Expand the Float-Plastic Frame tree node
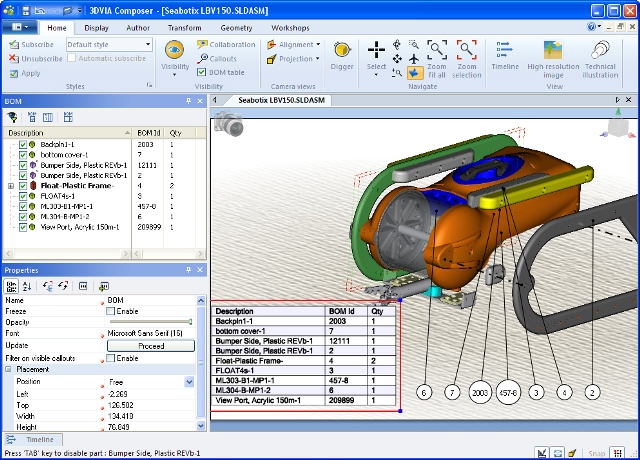 pos(11,186)
